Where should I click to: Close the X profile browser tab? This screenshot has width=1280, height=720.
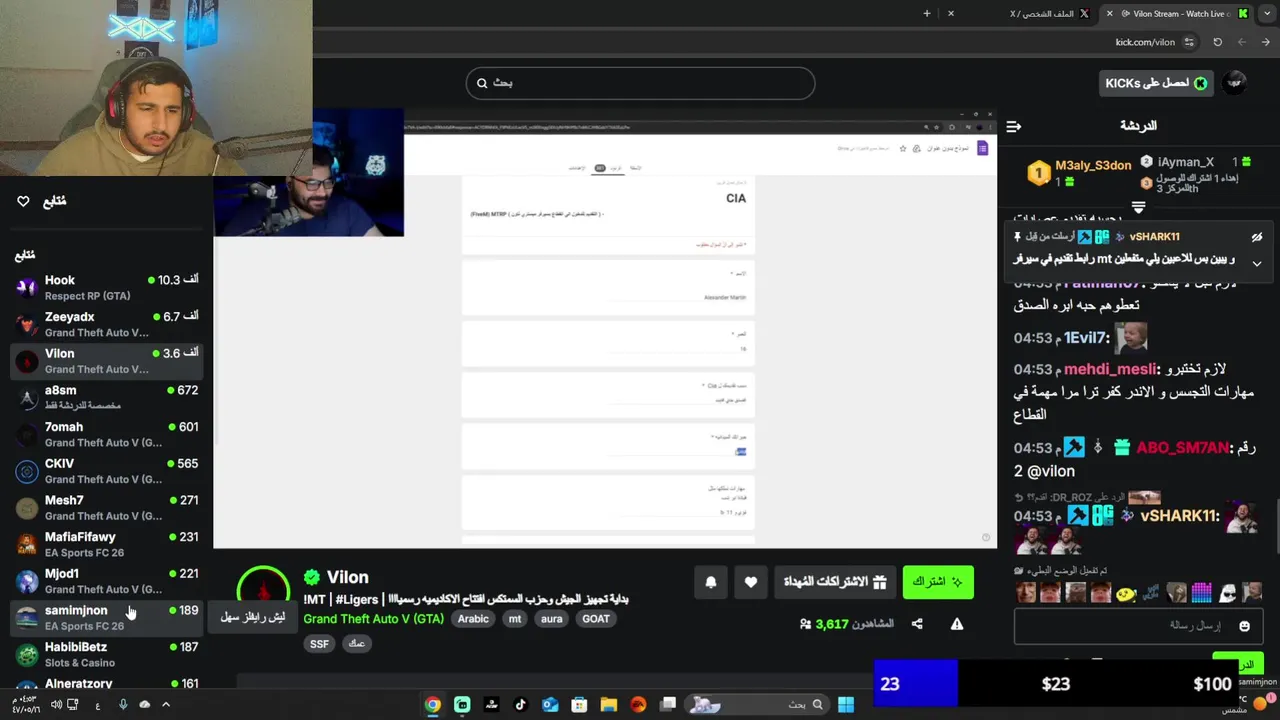click(x=951, y=13)
